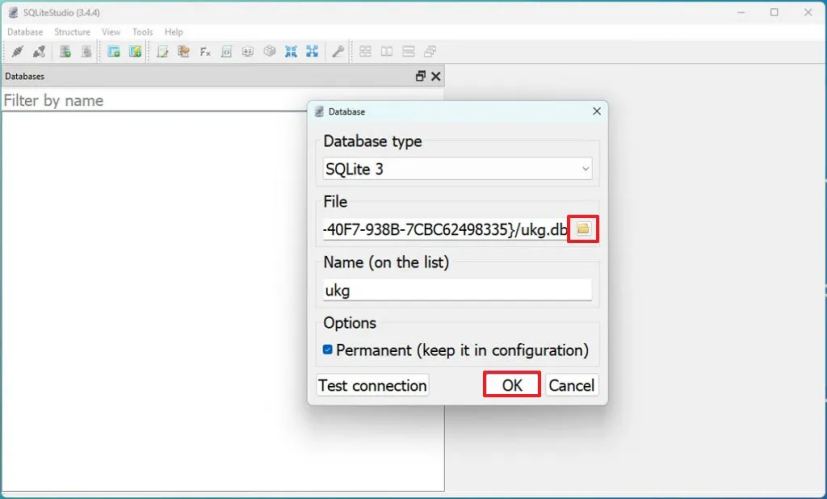The image size is (827, 499).
Task: Click the wrench configuration icon
Action: pyautogui.click(x=338, y=51)
